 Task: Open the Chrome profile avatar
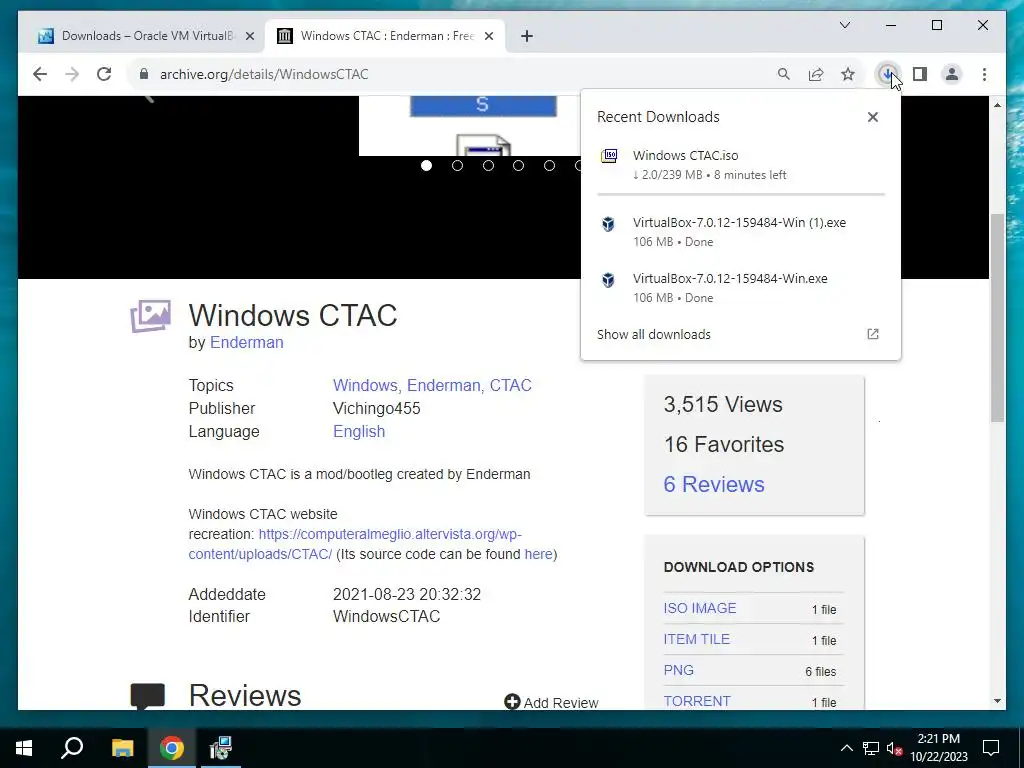pyautogui.click(x=952, y=74)
